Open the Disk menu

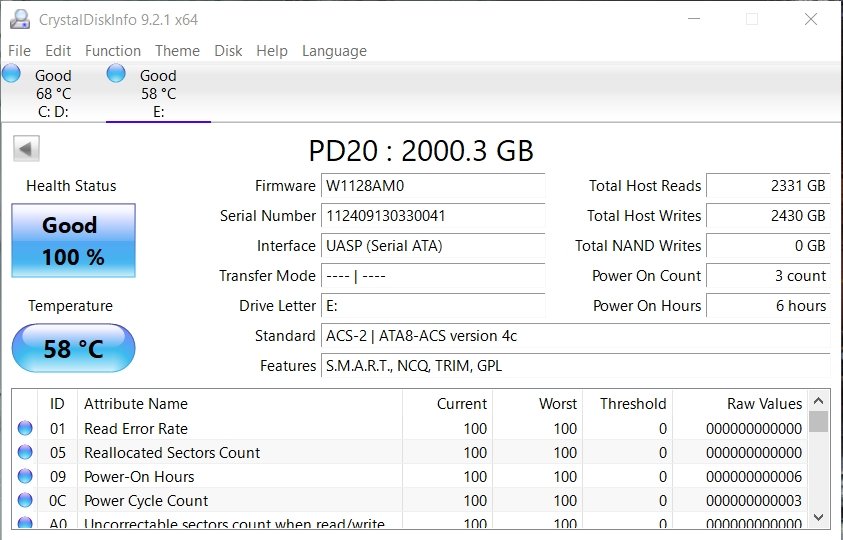228,51
